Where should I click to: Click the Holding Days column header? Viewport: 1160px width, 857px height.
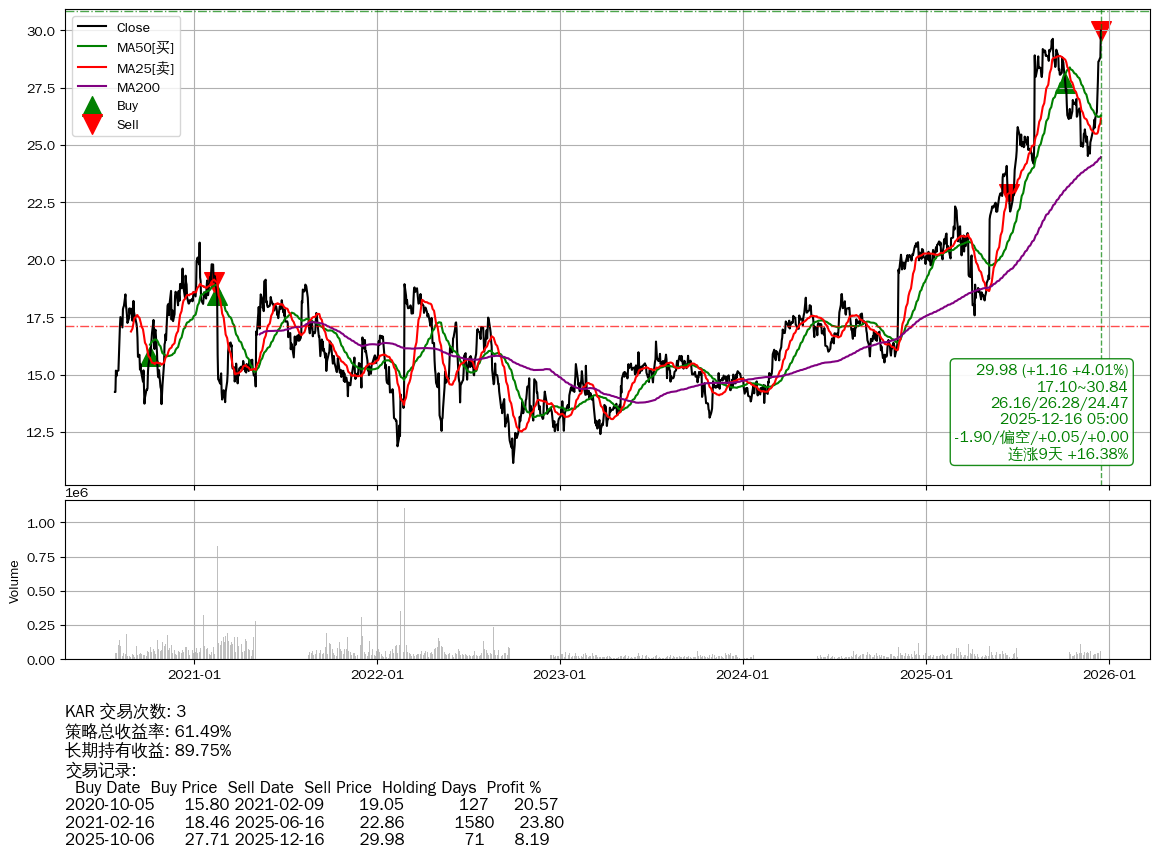[x=429, y=787]
